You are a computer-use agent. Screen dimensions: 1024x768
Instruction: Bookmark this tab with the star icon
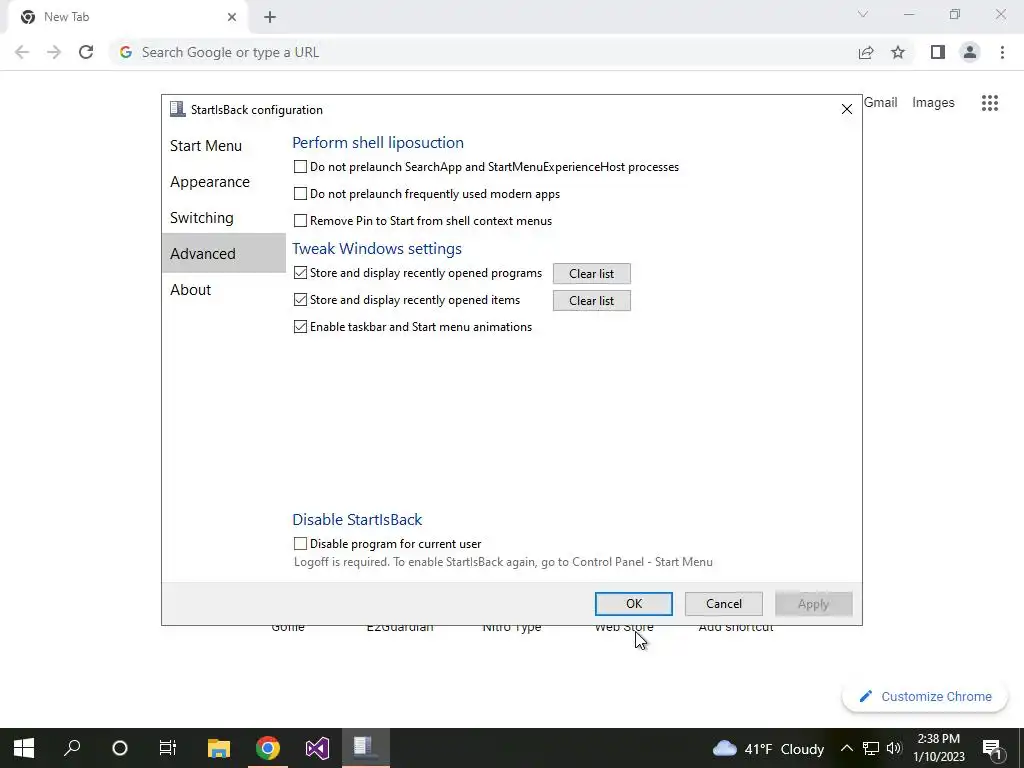(x=898, y=52)
